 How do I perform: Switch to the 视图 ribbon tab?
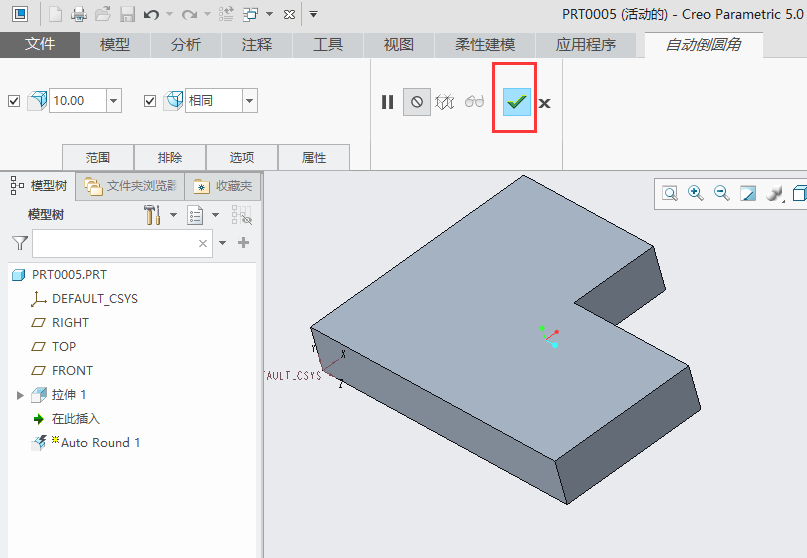[x=399, y=45]
